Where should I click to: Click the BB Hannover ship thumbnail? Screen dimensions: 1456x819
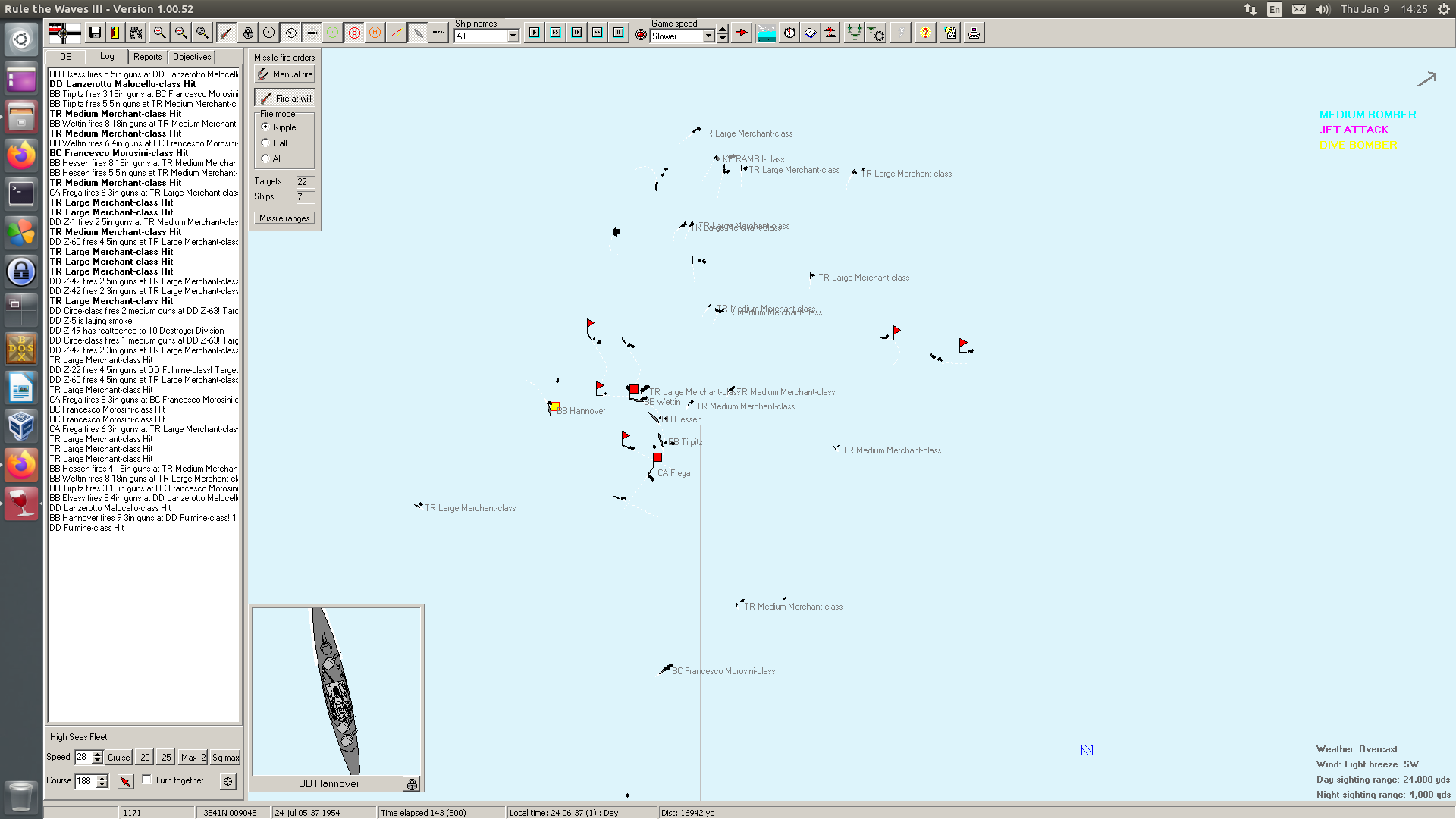[x=337, y=691]
